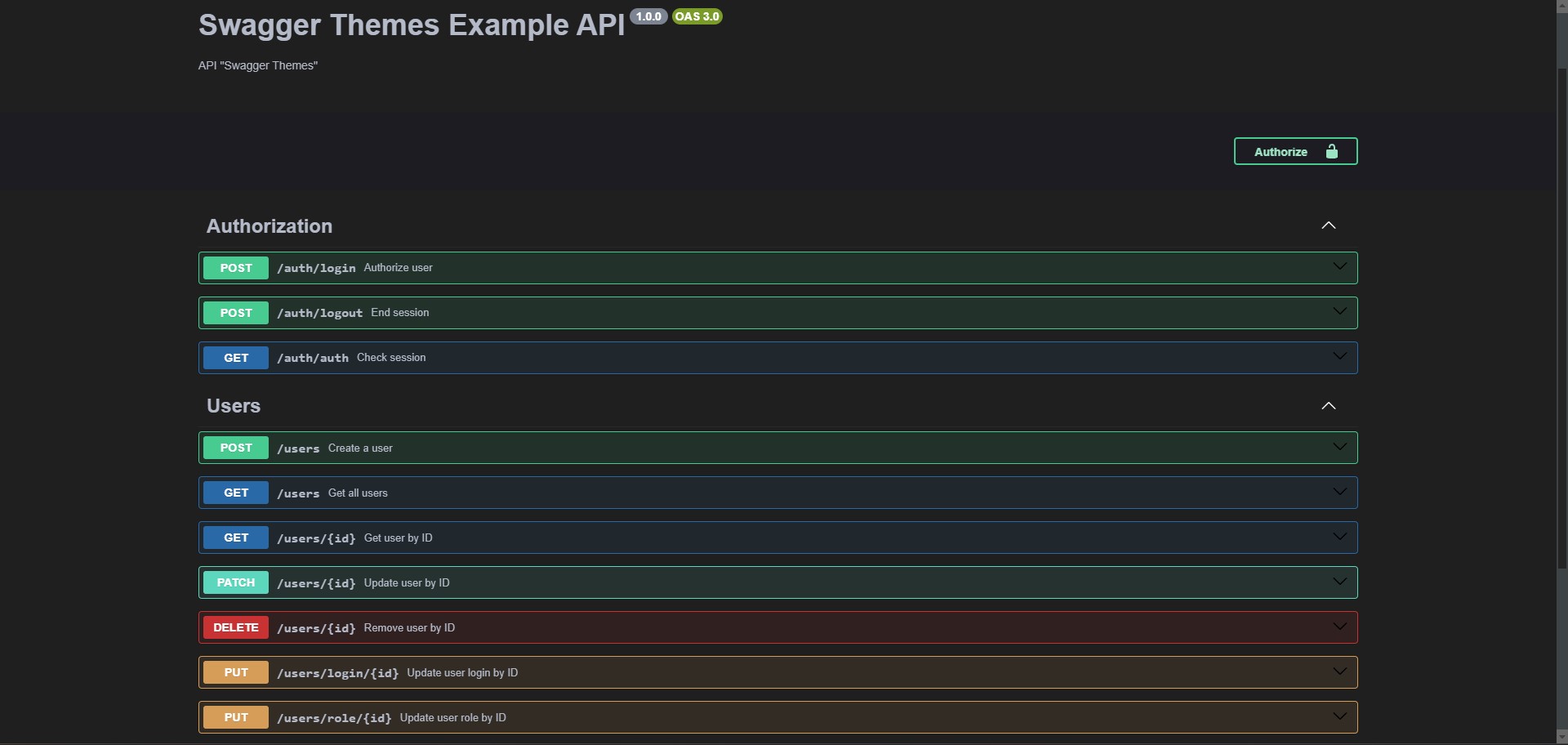Expand the Remove user by ID chevron
Screen dimensions: 1568x745
[x=1339, y=627]
